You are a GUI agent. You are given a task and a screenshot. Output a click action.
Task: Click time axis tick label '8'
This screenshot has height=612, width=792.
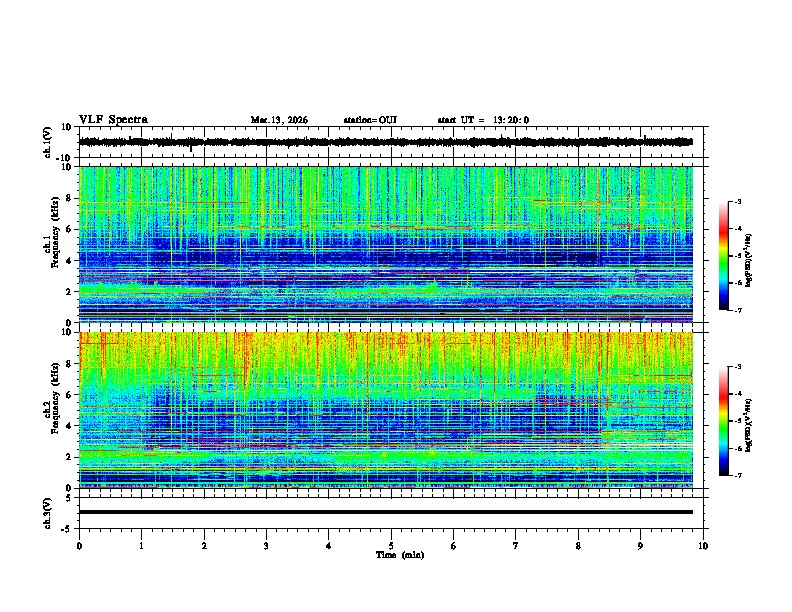point(578,546)
